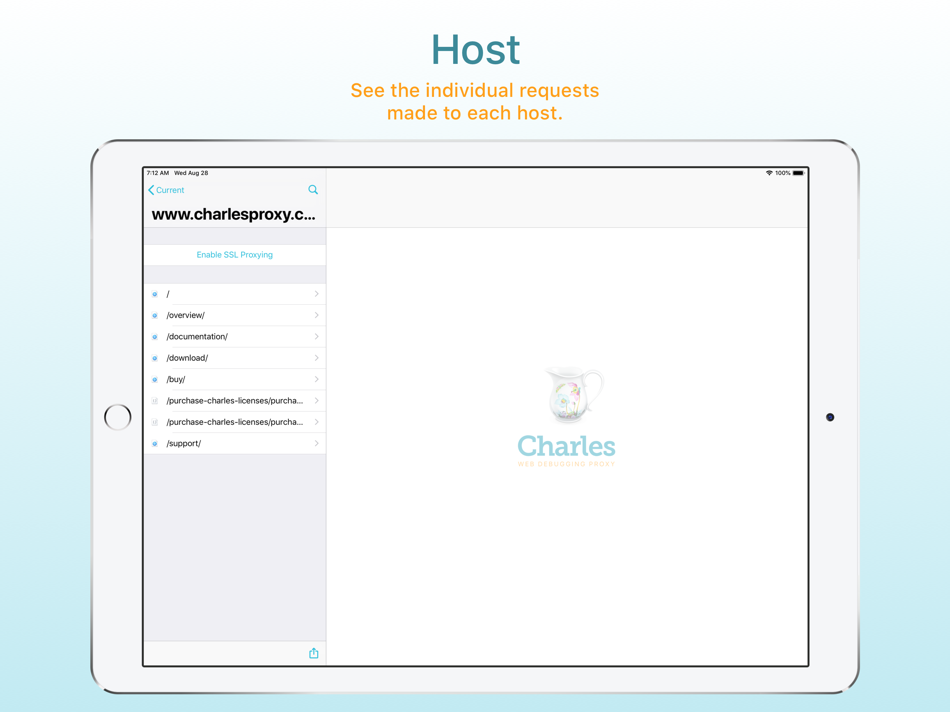The width and height of the screenshot is (950, 712).
Task: Select the second /purchase-charles-licenses/ request
Action: pyautogui.click(x=234, y=421)
